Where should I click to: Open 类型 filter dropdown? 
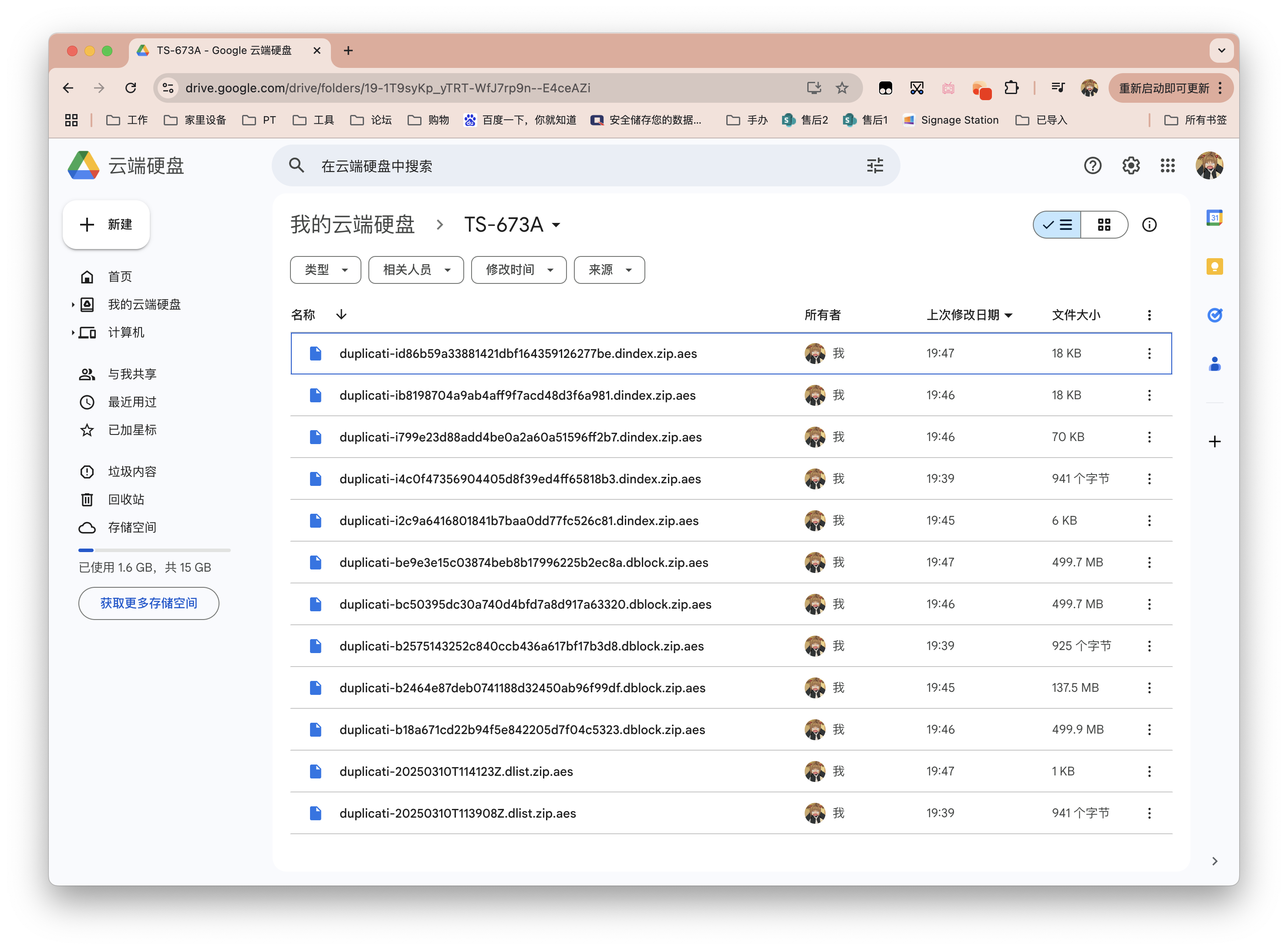point(325,269)
